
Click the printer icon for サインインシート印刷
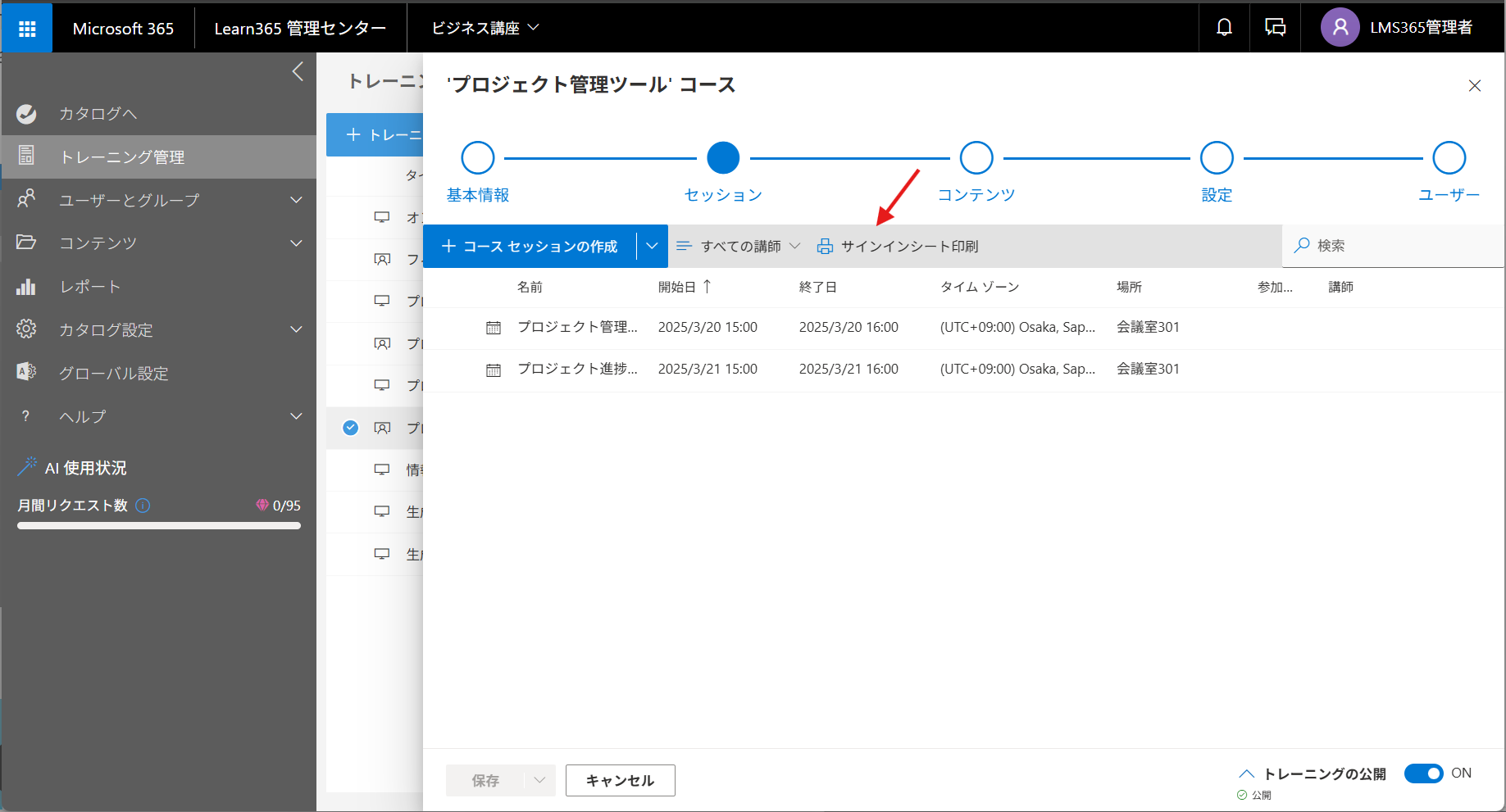[825, 247]
